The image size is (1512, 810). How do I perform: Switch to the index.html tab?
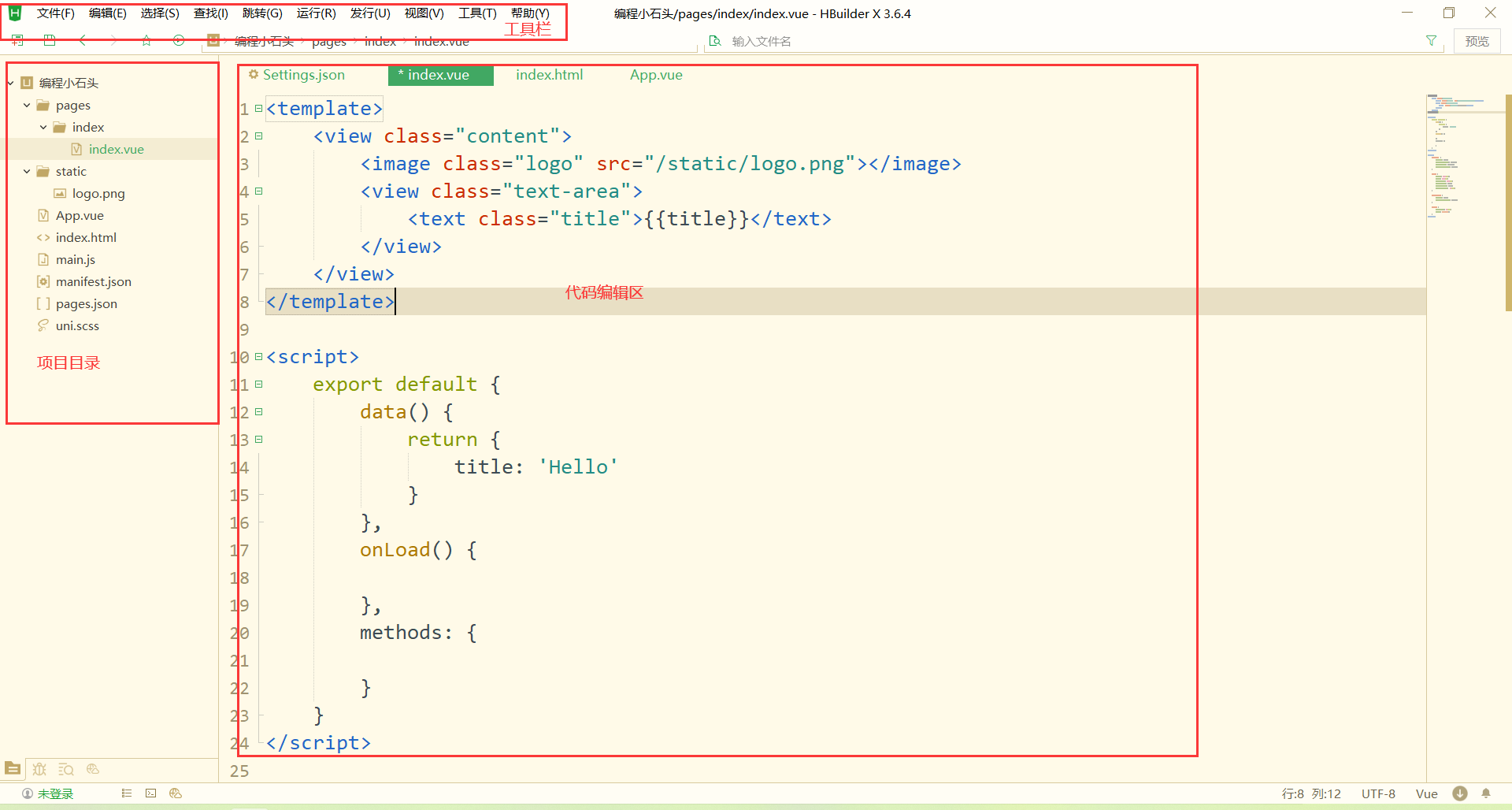(x=550, y=75)
